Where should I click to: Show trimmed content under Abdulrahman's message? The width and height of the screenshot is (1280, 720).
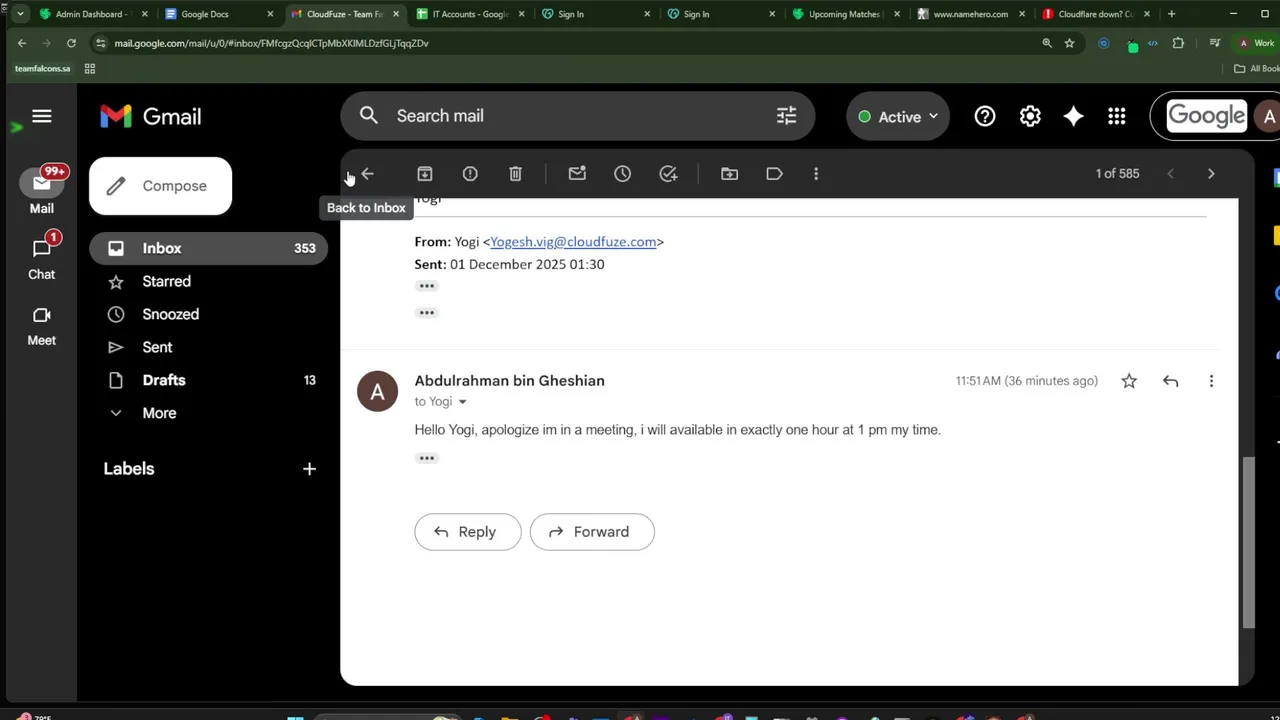click(x=427, y=458)
